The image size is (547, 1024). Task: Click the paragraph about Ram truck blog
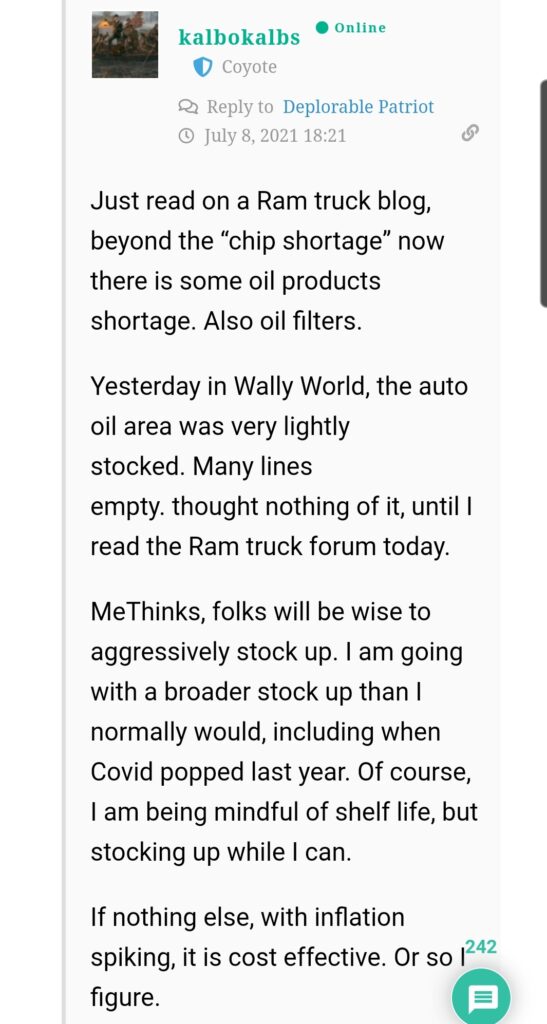(266, 261)
